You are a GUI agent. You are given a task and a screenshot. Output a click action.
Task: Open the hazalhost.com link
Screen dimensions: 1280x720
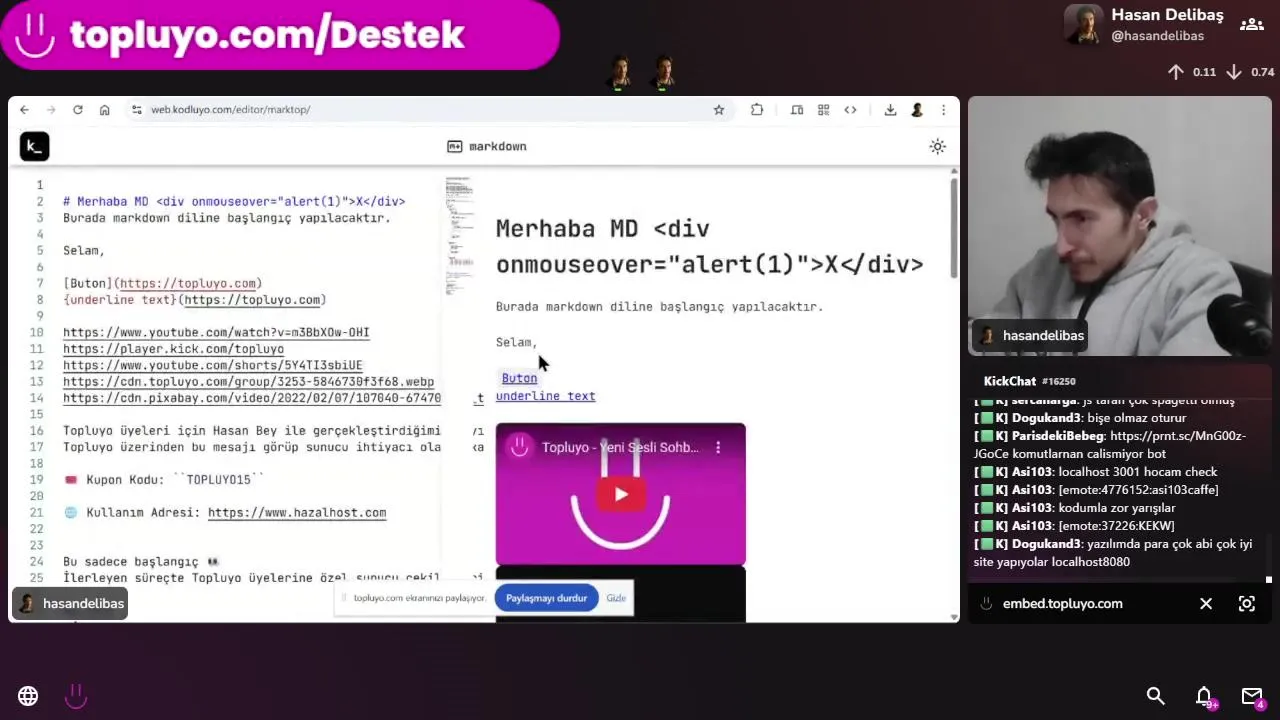click(x=297, y=513)
